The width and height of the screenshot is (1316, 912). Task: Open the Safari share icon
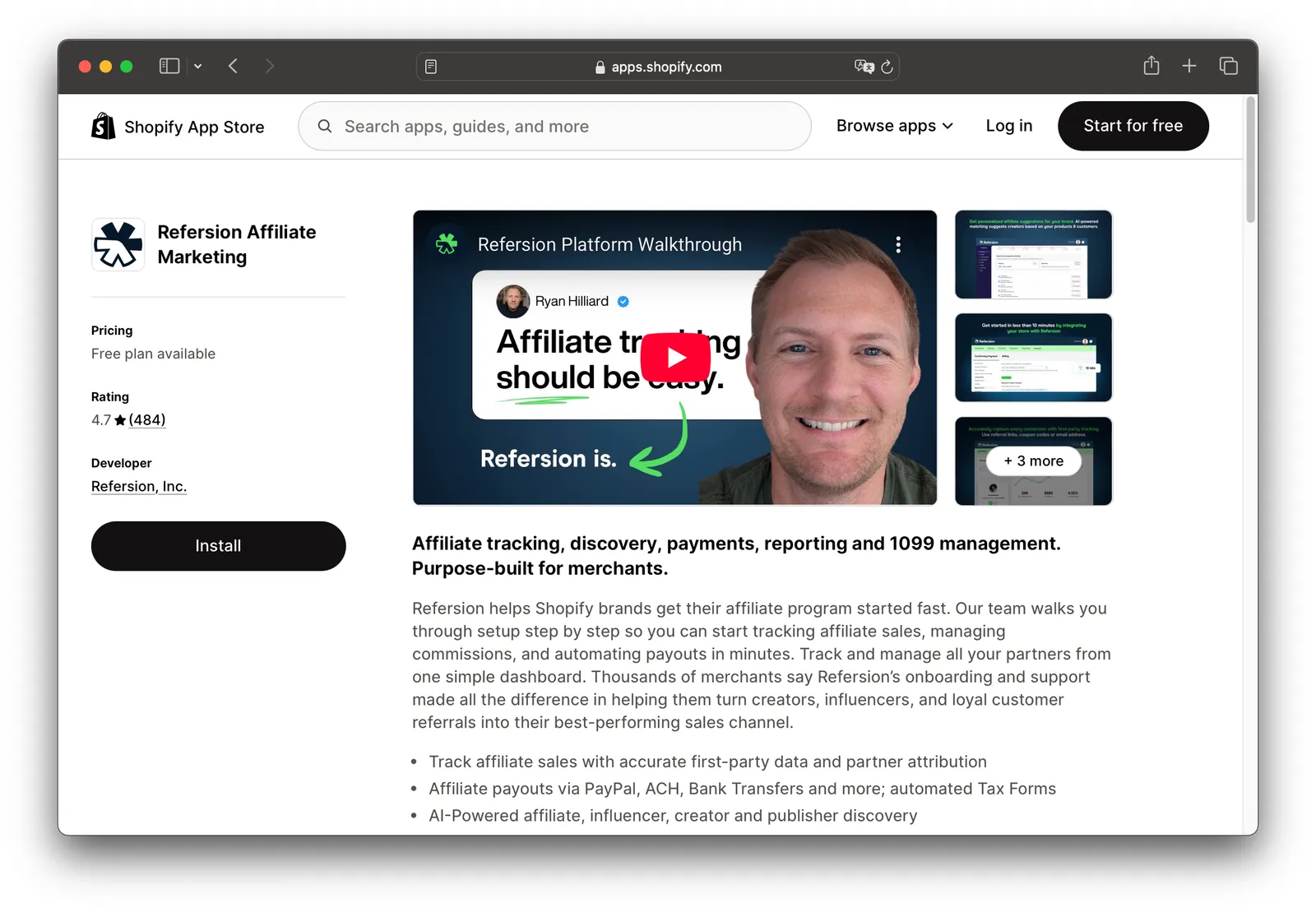tap(1151, 66)
